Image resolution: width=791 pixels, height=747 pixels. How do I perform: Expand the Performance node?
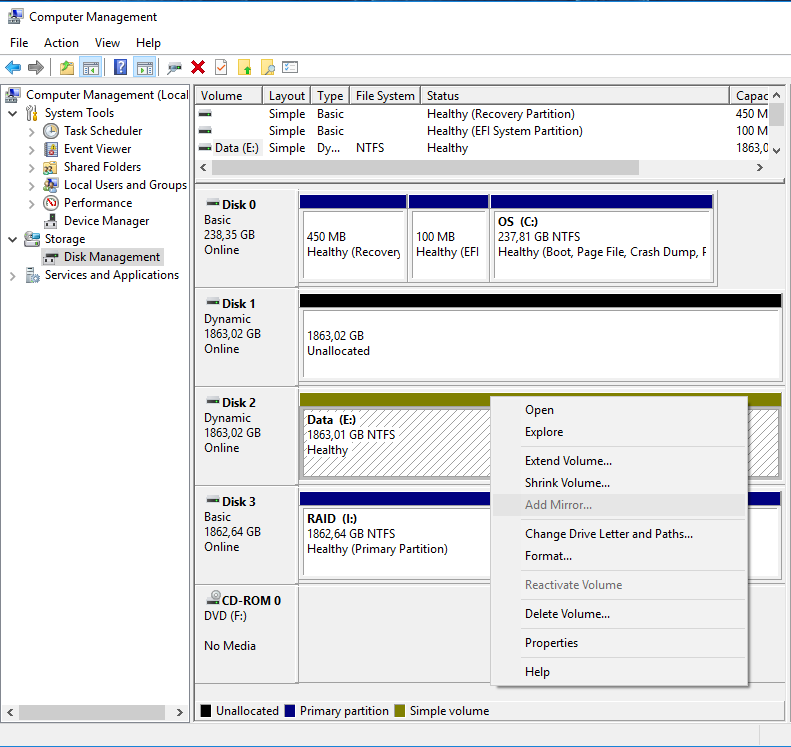point(31,204)
